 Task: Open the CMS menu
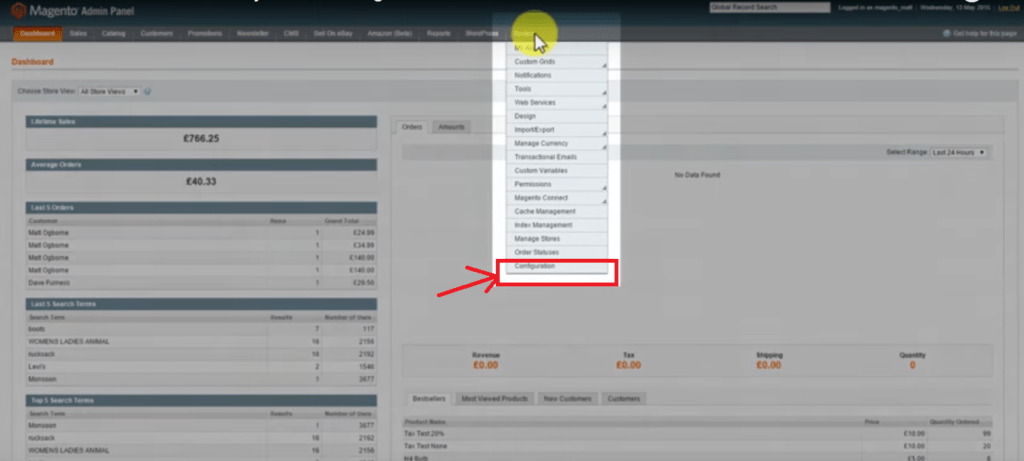tap(291, 33)
